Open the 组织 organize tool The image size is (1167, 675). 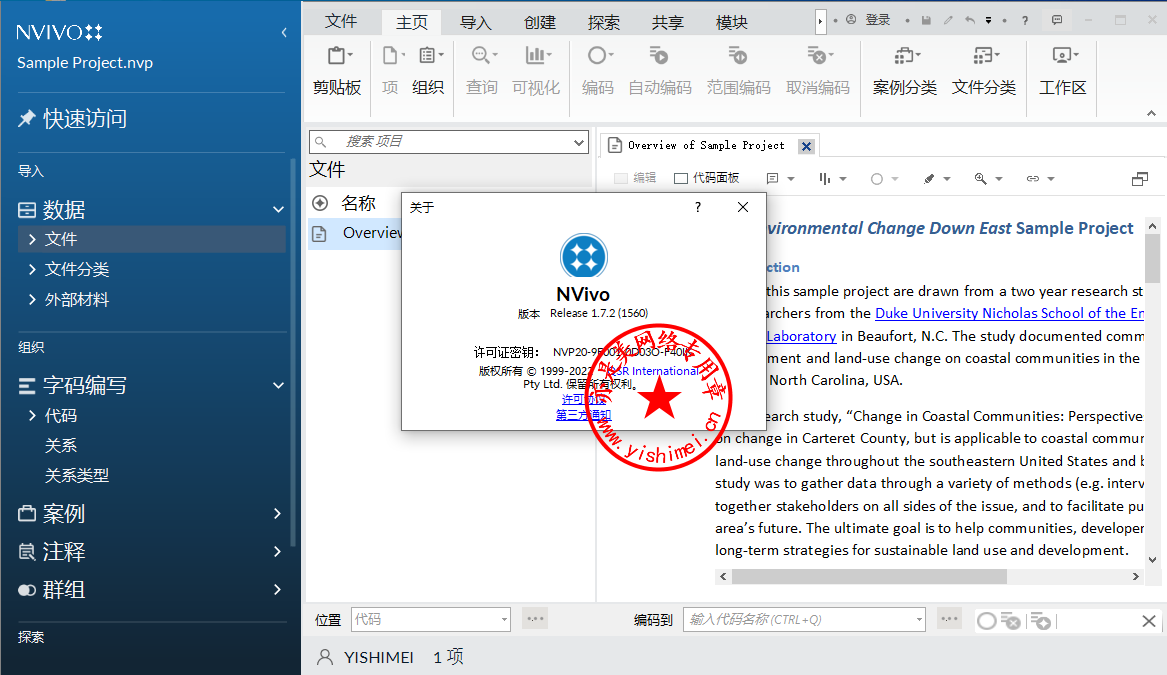[x=428, y=72]
